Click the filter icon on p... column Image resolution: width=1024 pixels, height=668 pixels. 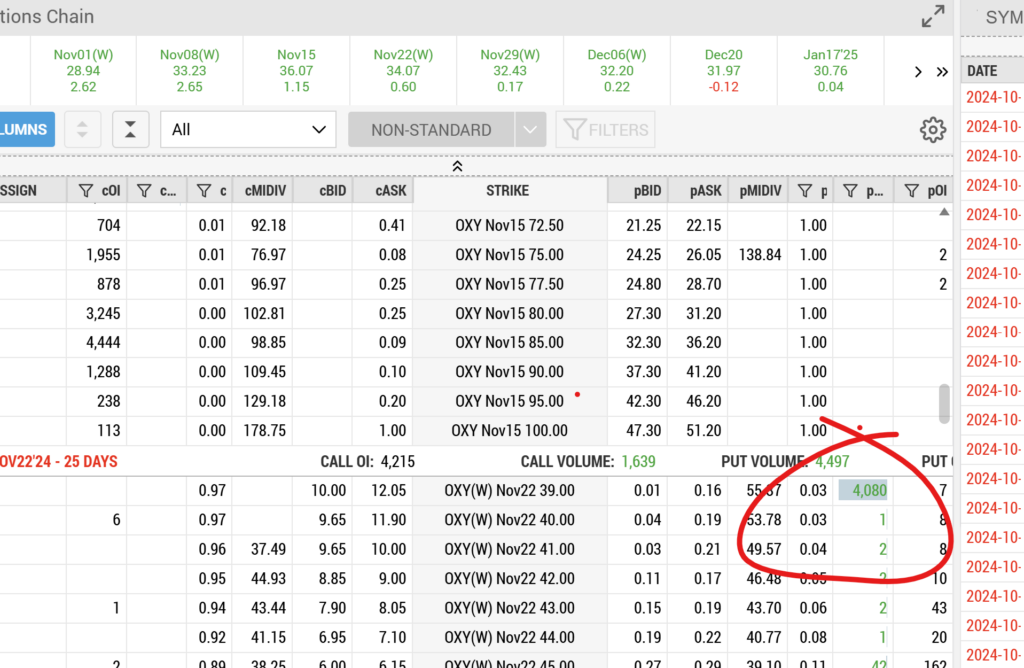850,191
